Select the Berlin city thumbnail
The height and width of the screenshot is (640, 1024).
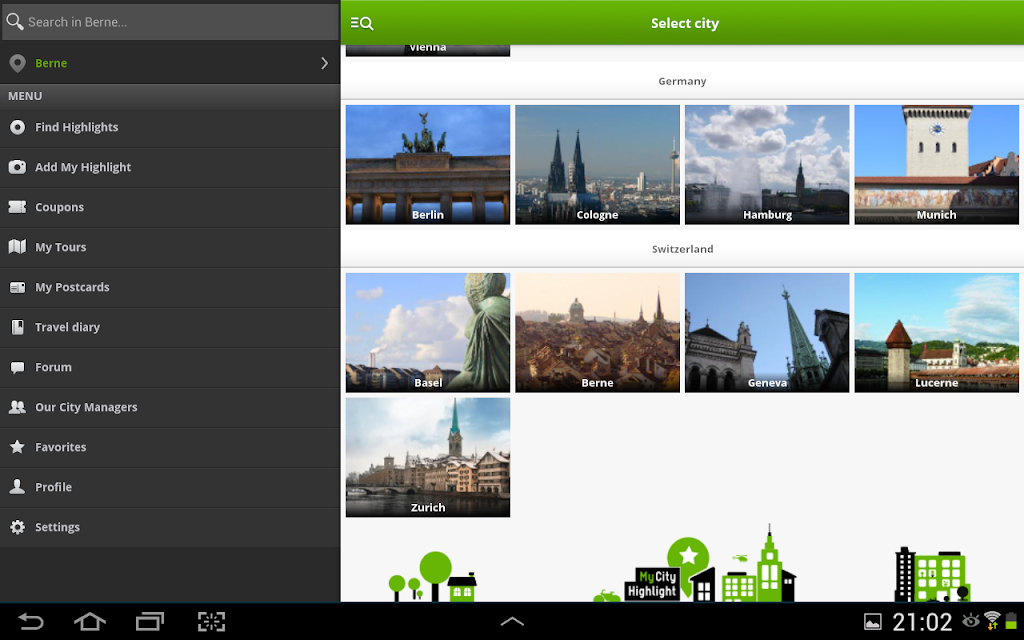click(428, 165)
